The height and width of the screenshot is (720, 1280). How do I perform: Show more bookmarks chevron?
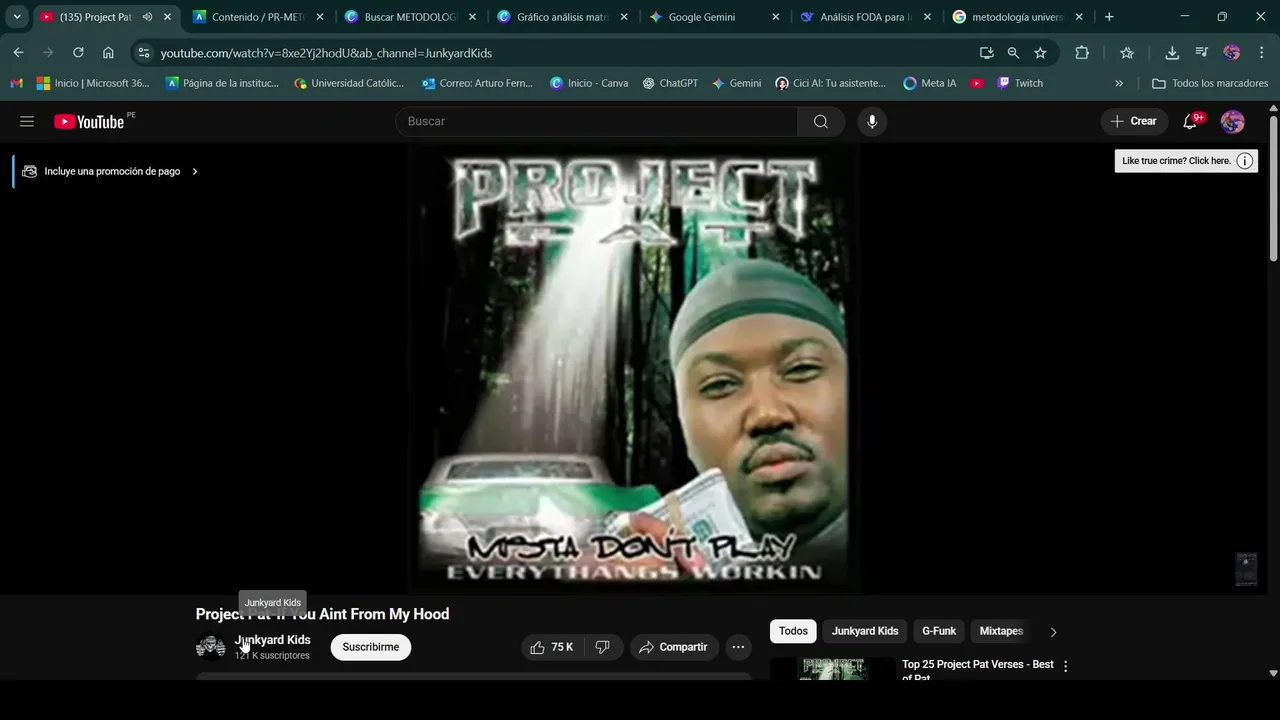pos(1119,83)
